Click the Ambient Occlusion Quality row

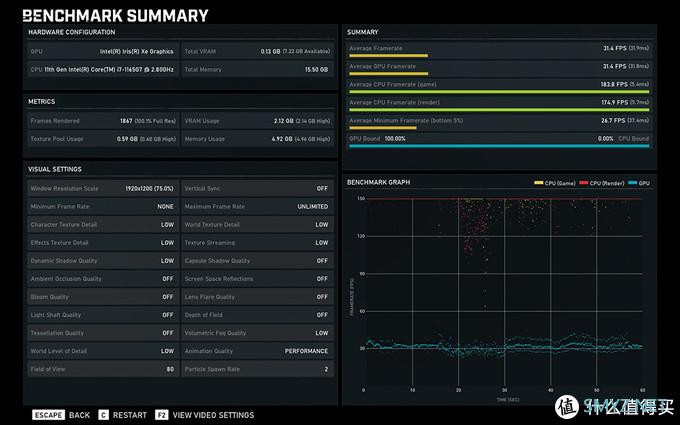103,278
